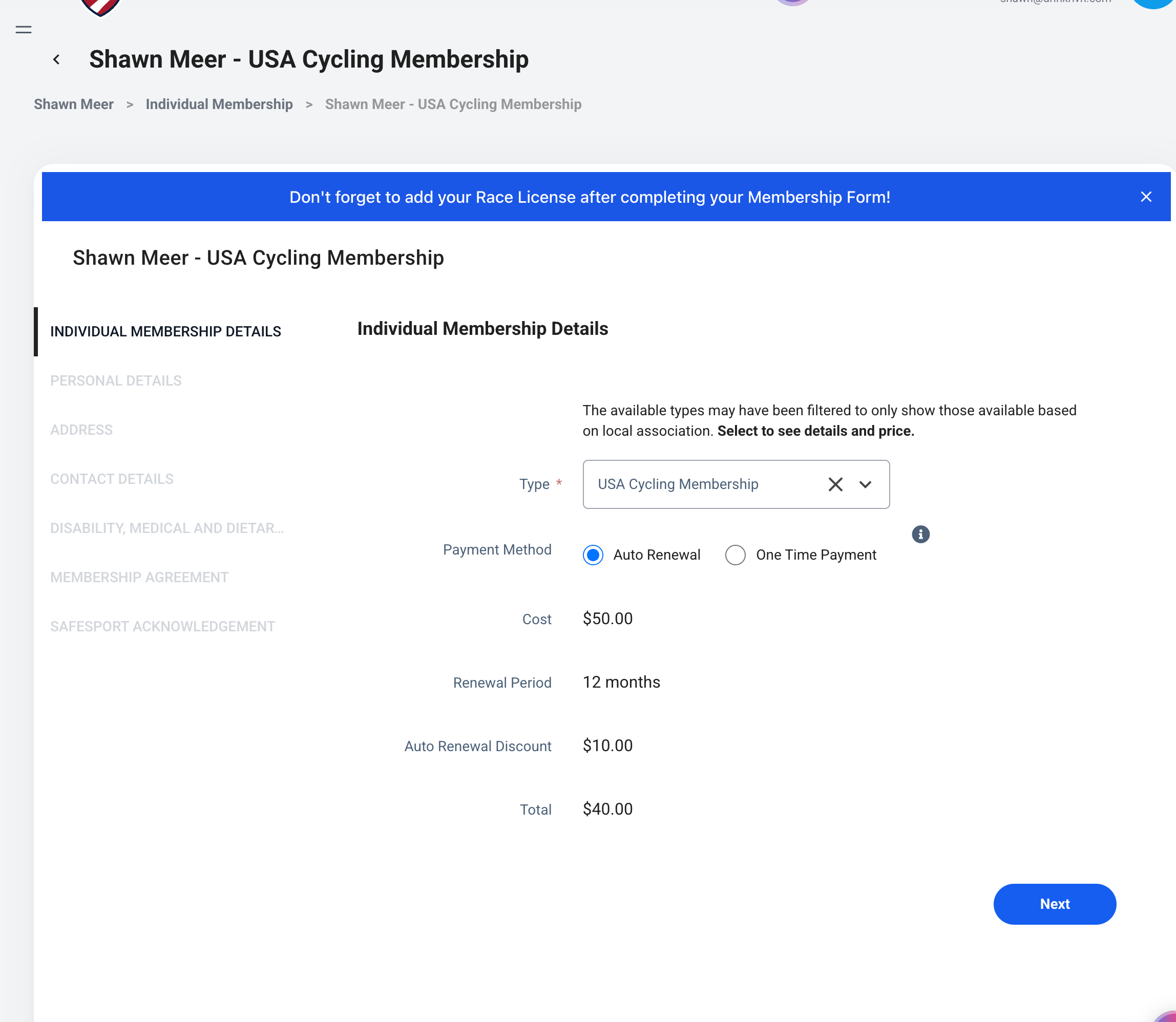Go to Address step
Screen dimensions: 1176x1022
click(81, 430)
